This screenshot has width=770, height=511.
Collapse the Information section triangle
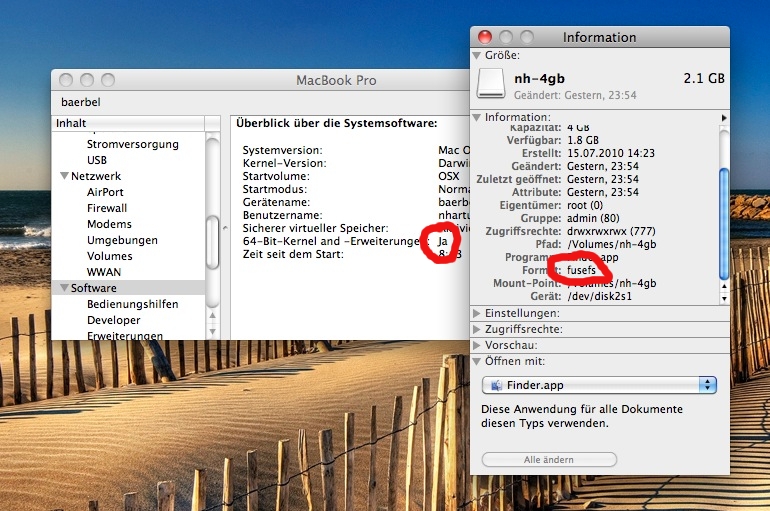pos(476,117)
